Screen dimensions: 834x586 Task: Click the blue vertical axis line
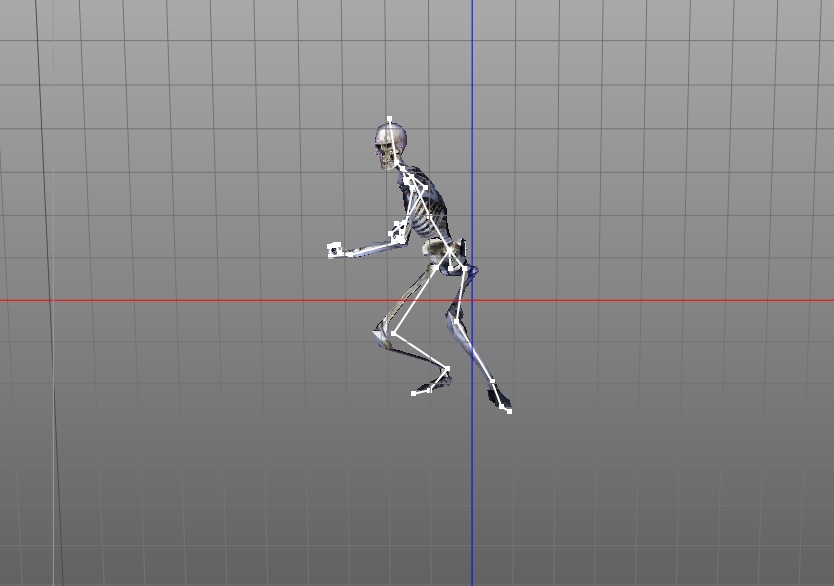(472, 80)
